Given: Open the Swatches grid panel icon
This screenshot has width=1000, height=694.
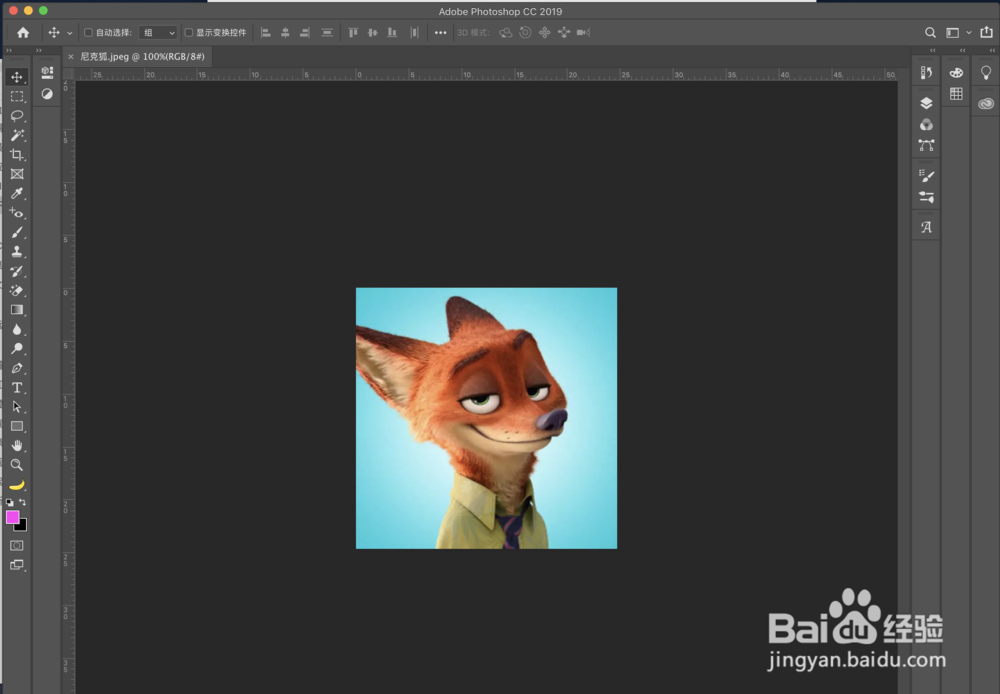Looking at the screenshot, I should point(956,94).
